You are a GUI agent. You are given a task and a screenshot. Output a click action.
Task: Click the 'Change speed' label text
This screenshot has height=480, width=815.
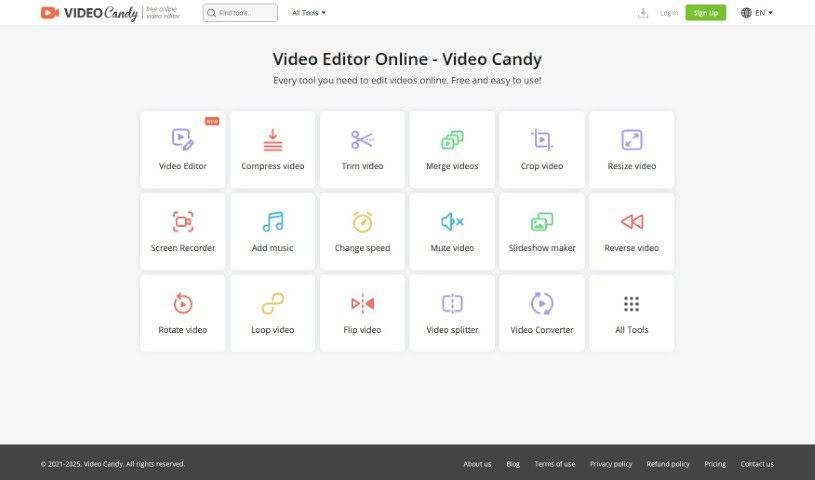click(x=362, y=248)
